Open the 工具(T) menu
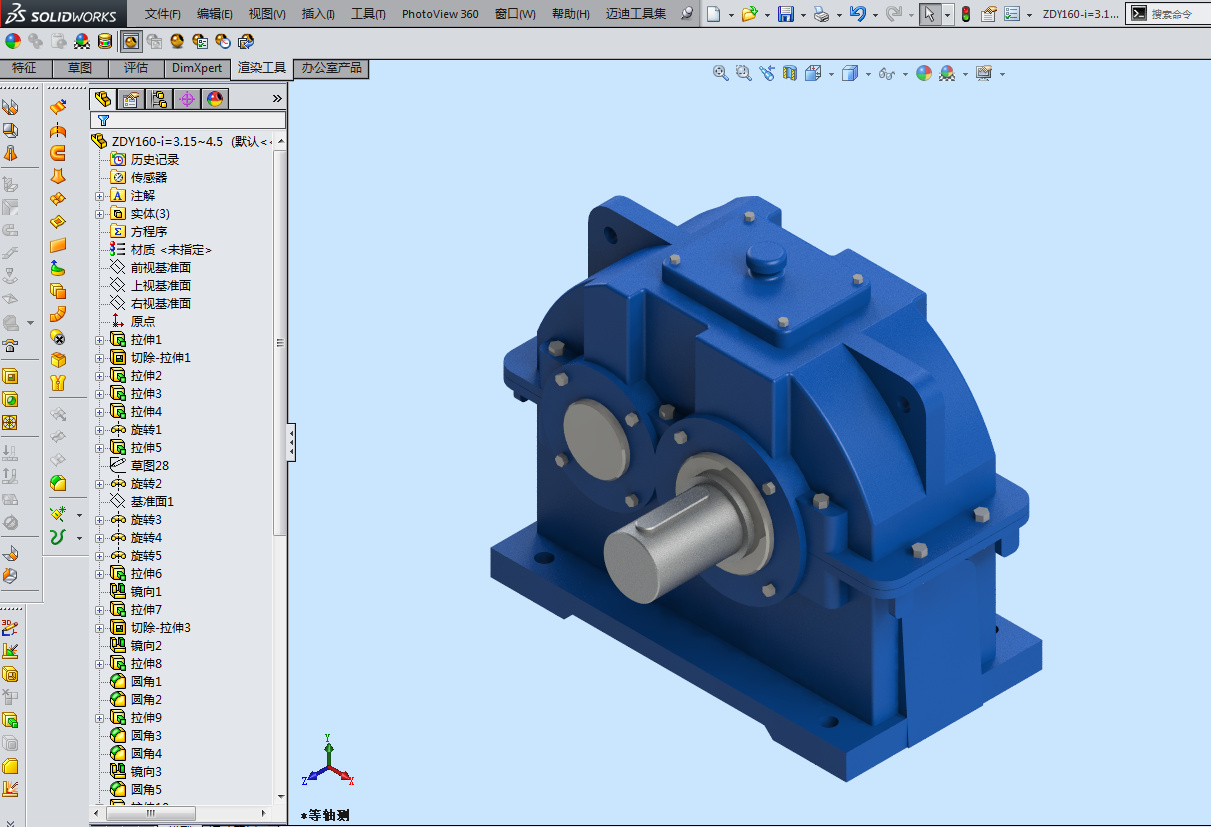 click(x=368, y=14)
